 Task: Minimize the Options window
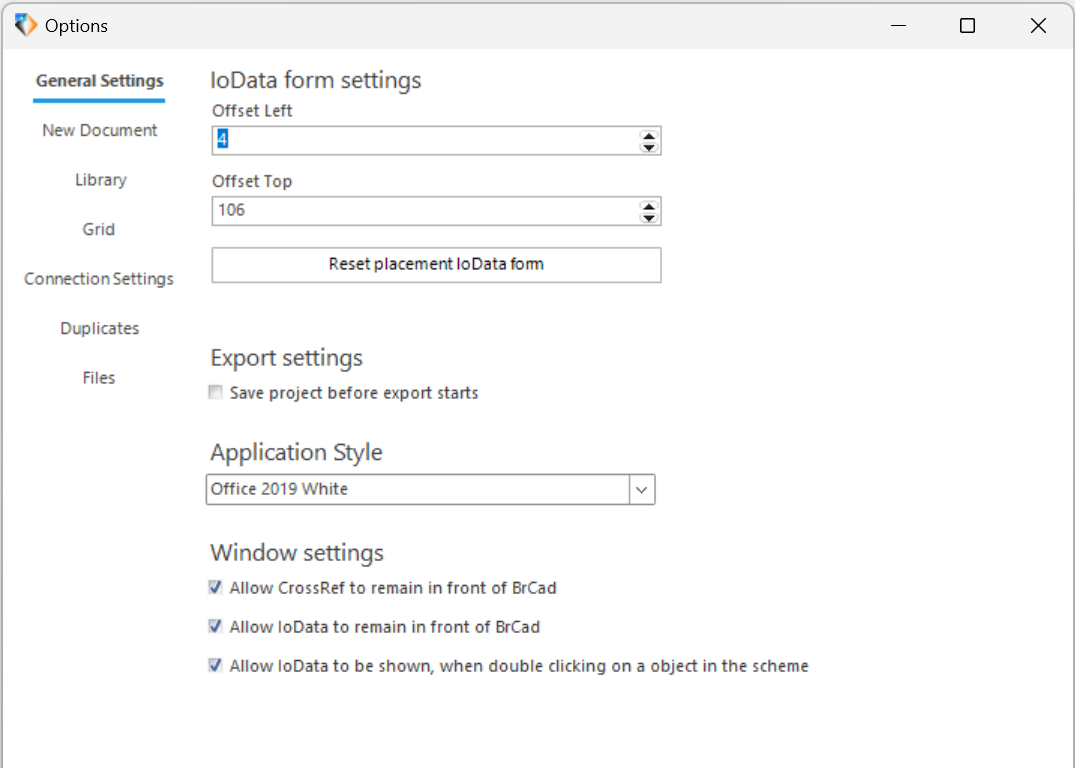pyautogui.click(x=898, y=25)
